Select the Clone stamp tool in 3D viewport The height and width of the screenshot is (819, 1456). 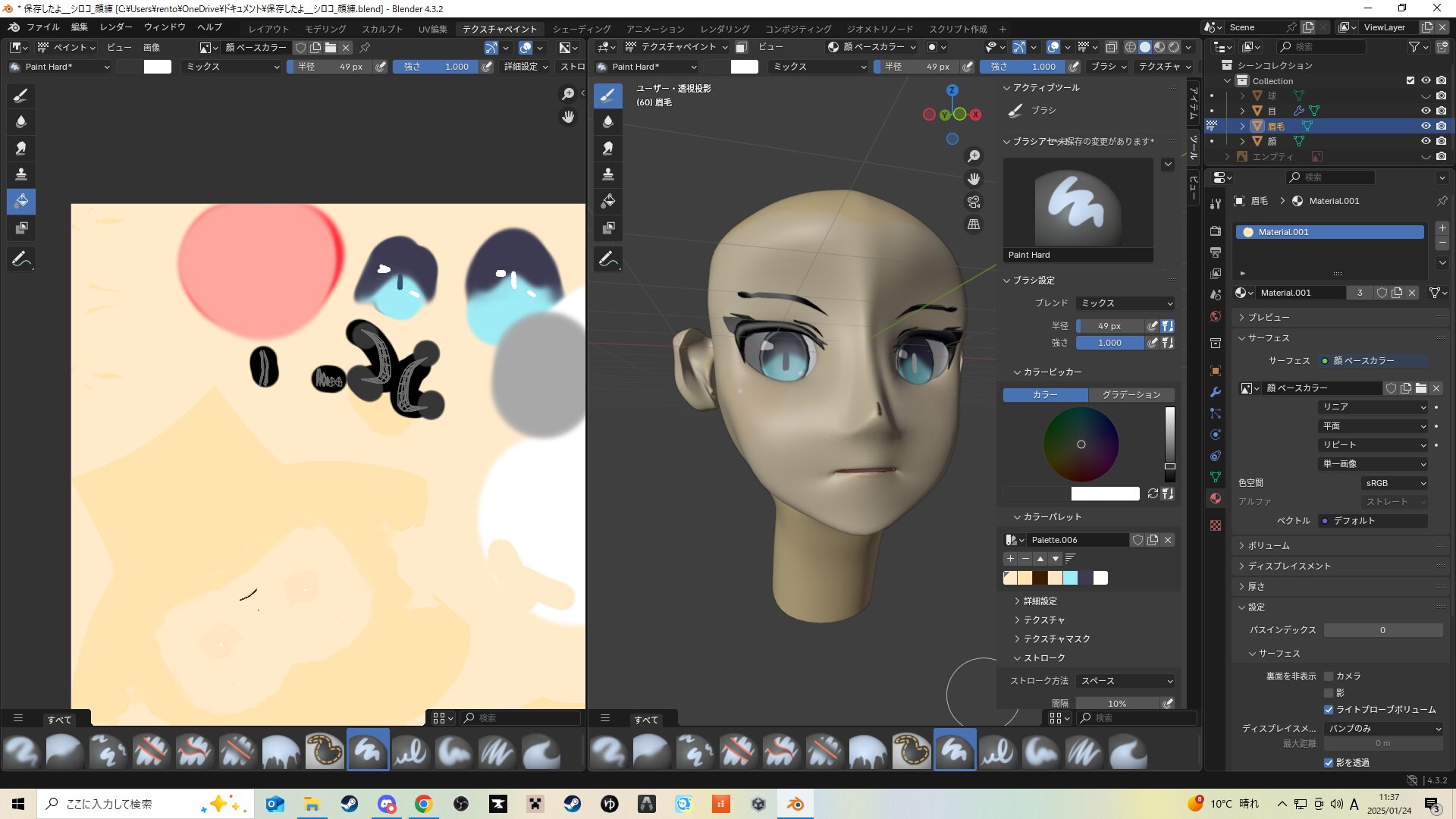(x=607, y=174)
